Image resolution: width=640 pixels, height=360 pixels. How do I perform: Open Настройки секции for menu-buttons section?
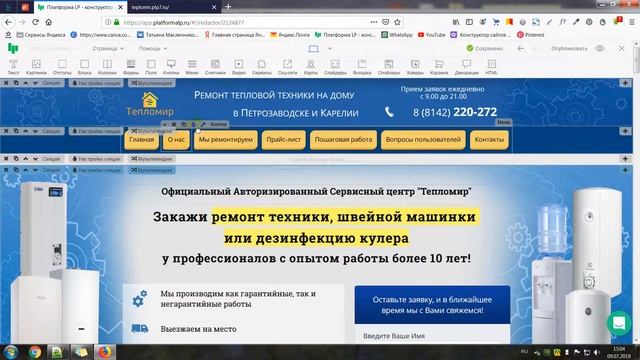(97, 131)
